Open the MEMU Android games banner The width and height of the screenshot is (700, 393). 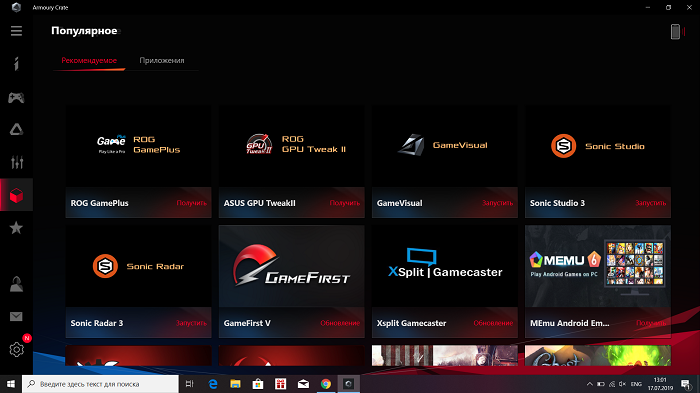point(598,266)
